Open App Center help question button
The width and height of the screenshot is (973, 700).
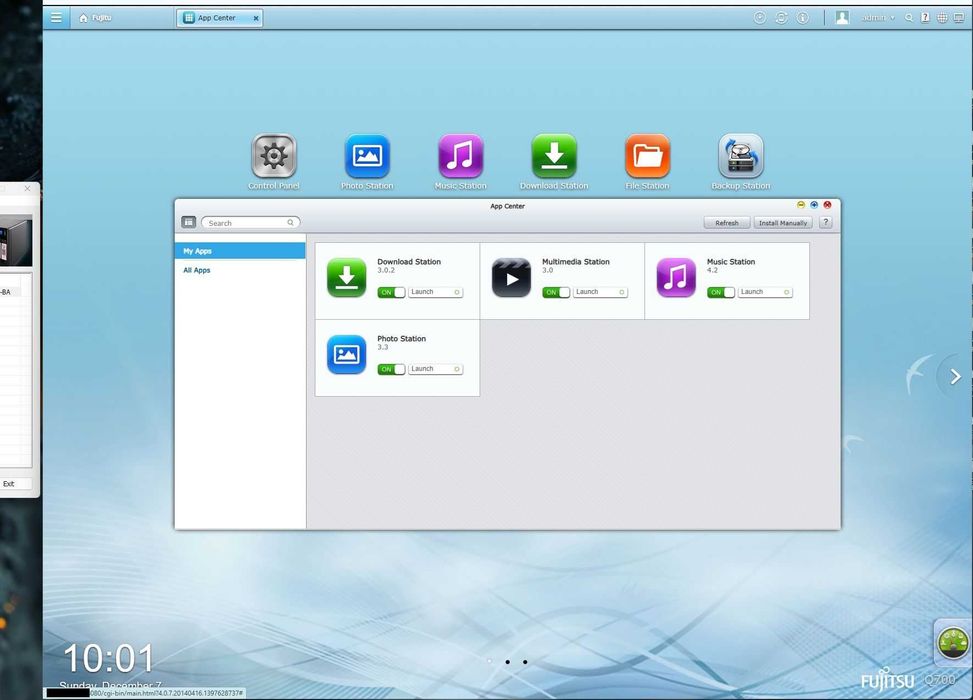coord(825,222)
